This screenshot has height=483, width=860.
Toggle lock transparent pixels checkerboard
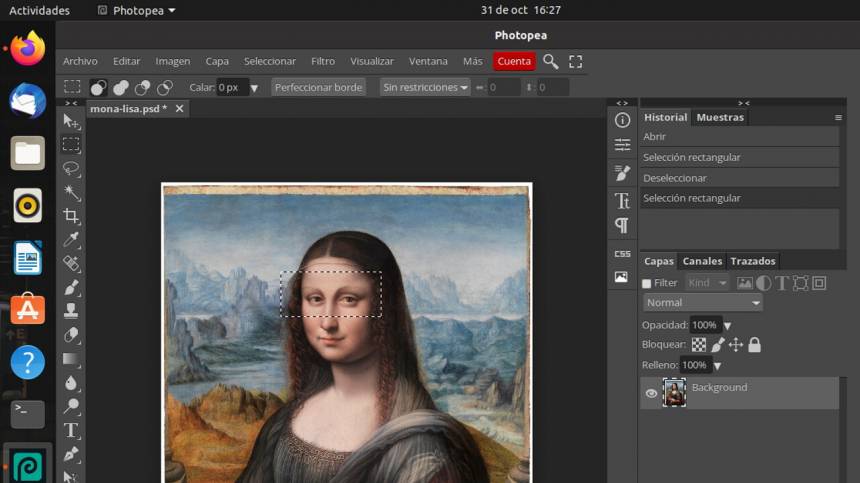(699, 345)
